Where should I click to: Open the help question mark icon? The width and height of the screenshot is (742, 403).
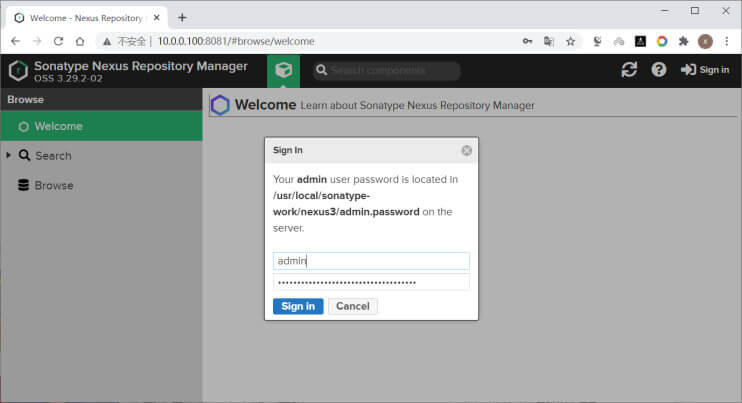[x=659, y=70]
